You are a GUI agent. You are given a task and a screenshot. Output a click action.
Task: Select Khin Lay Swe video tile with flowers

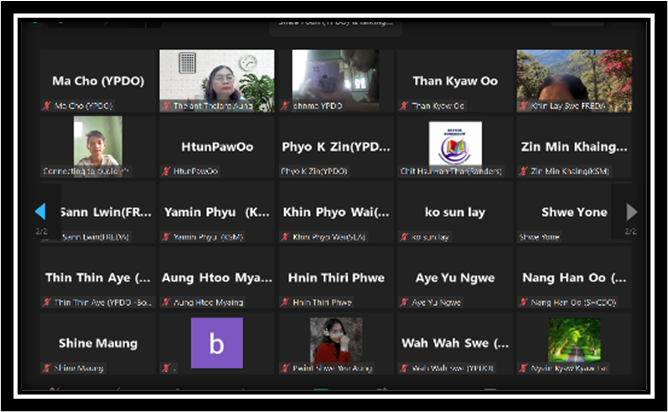(x=574, y=81)
